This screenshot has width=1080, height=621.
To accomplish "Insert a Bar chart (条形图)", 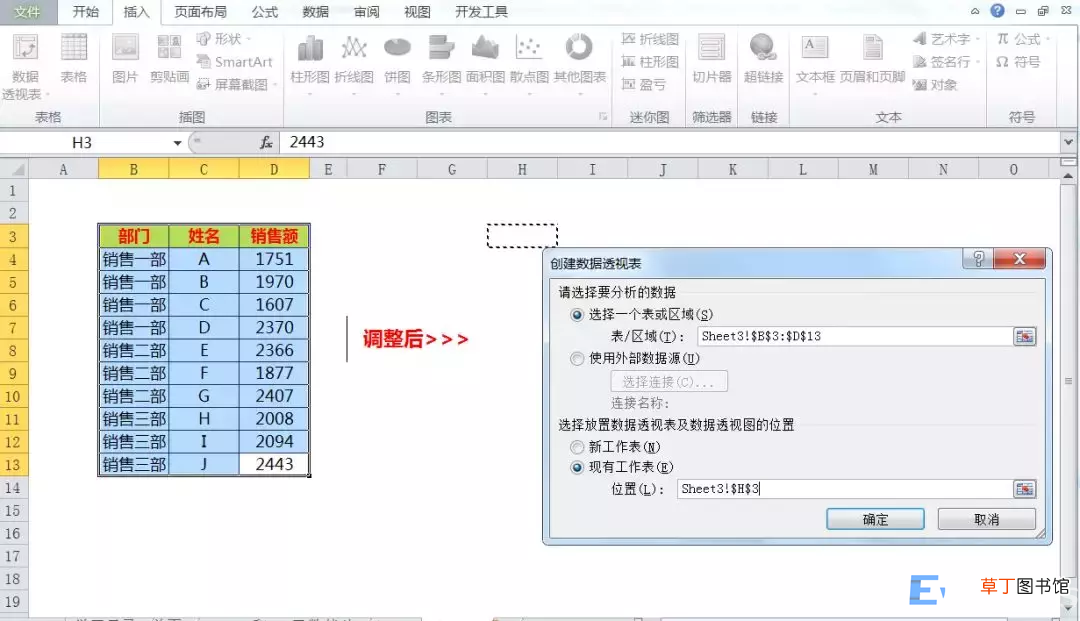I will click(x=442, y=63).
